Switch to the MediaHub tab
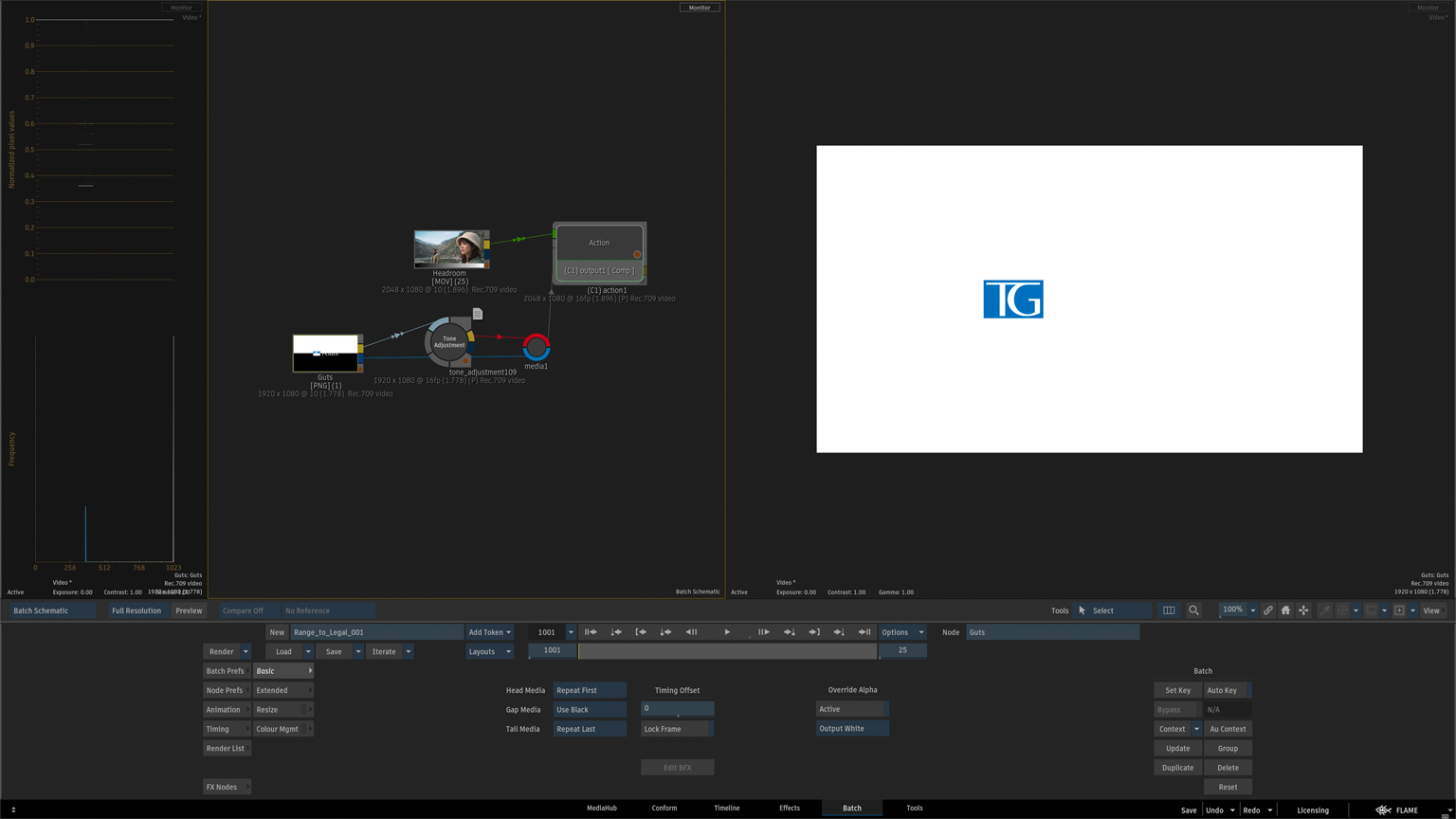 point(602,809)
